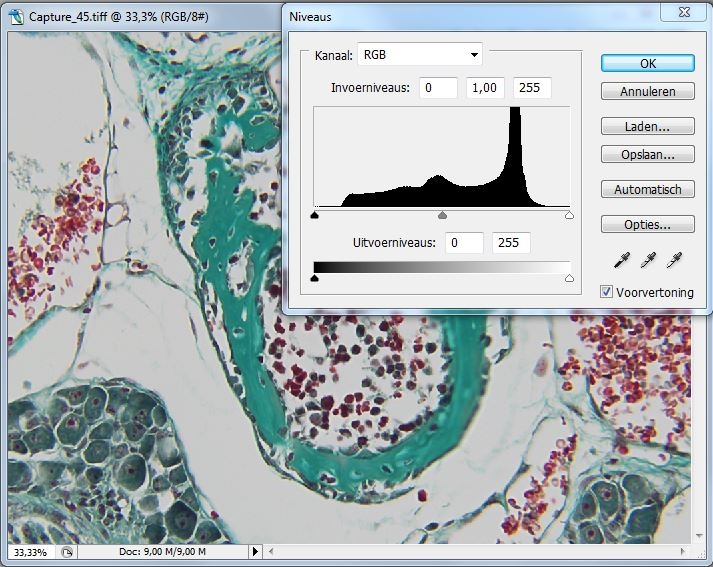Open the Opties... dialog
Screen dimensions: 713x567
click(647, 224)
